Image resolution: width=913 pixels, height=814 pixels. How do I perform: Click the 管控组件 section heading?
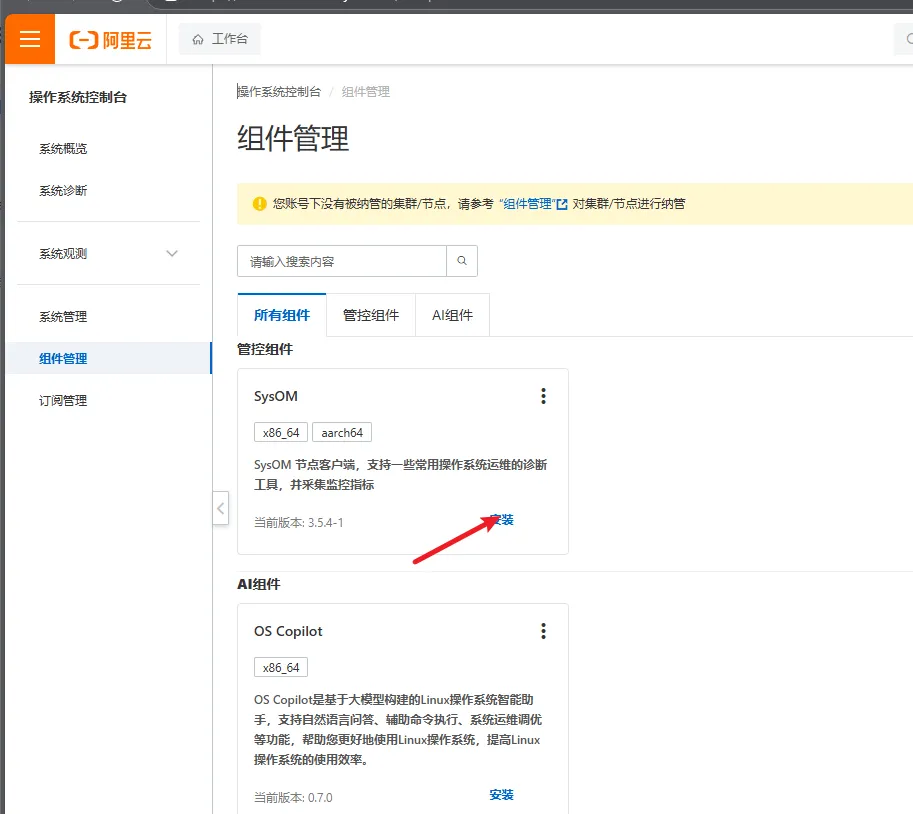[x=265, y=349]
